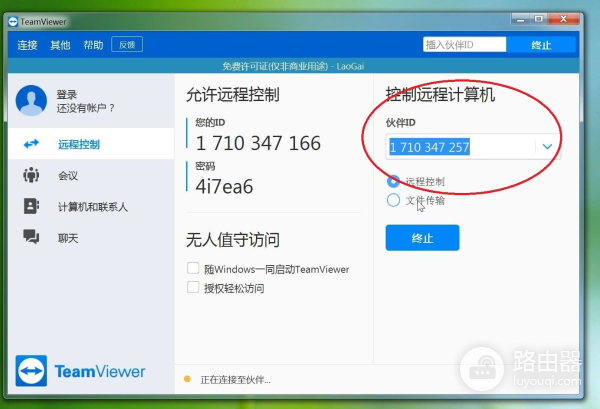Click the password value 4i7ea6
The height and width of the screenshot is (409, 600).
[x=224, y=187]
